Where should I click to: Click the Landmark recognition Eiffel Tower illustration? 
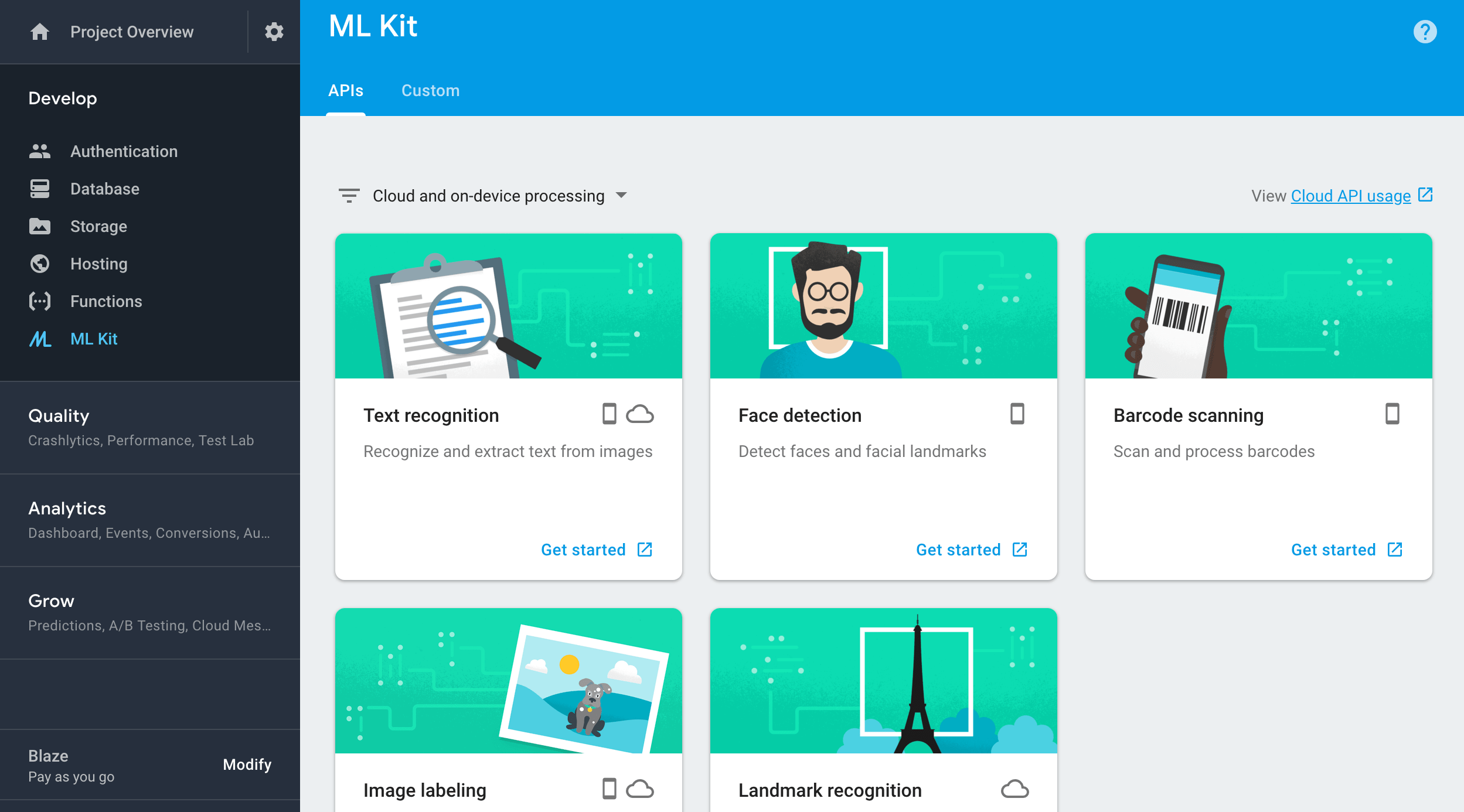(884, 681)
